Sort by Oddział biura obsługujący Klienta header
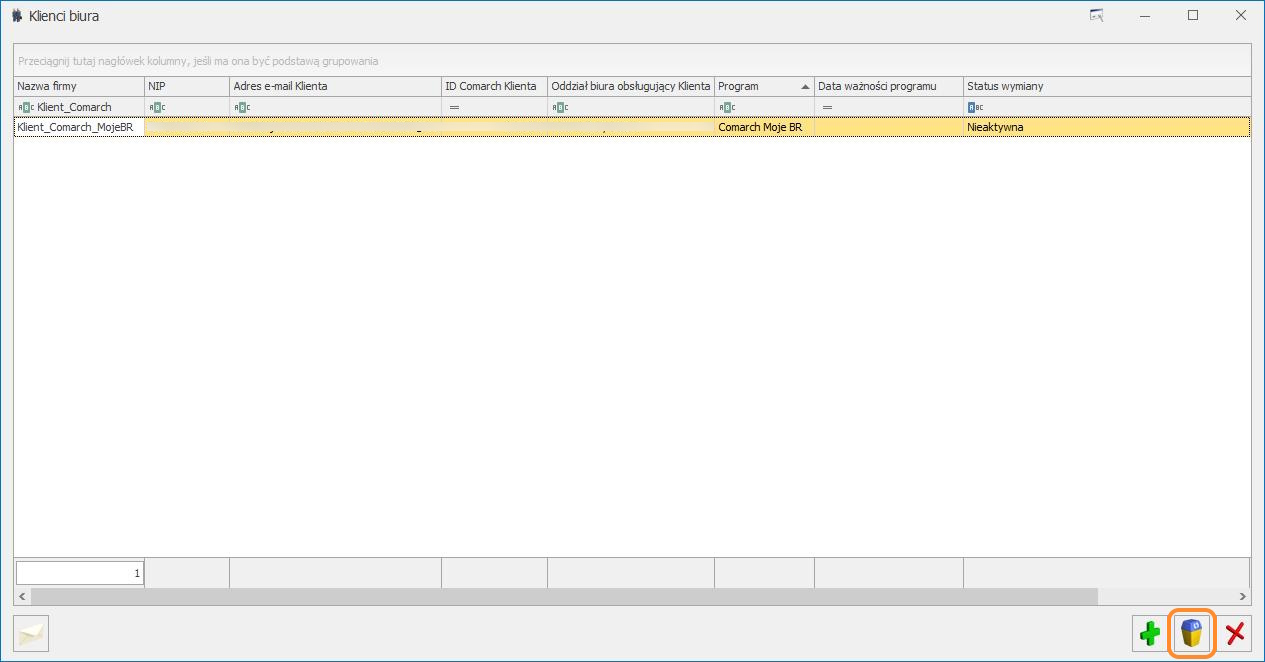The image size is (1265, 662). 631,87
